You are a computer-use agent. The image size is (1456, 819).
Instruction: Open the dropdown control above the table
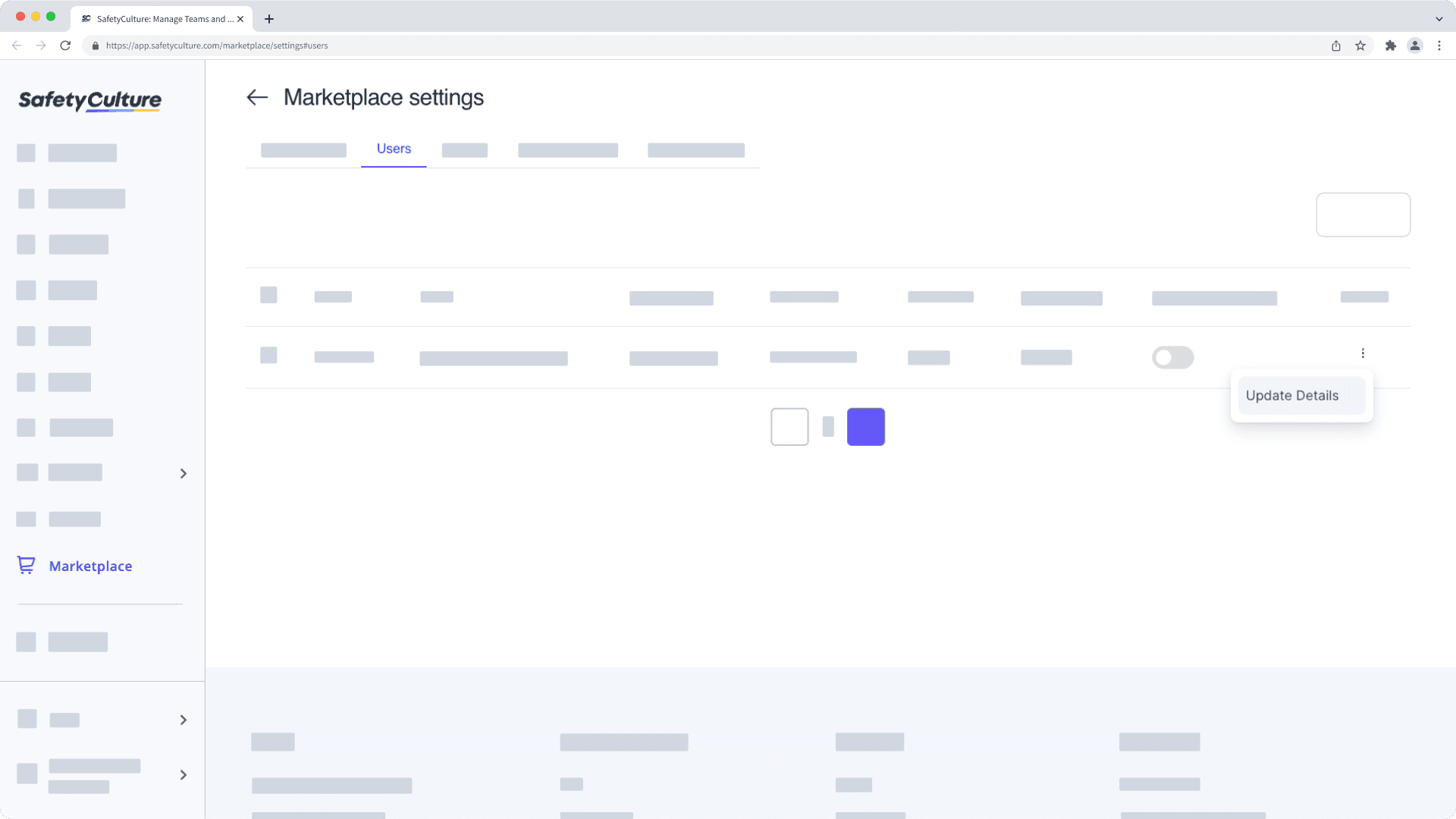[x=1363, y=215]
